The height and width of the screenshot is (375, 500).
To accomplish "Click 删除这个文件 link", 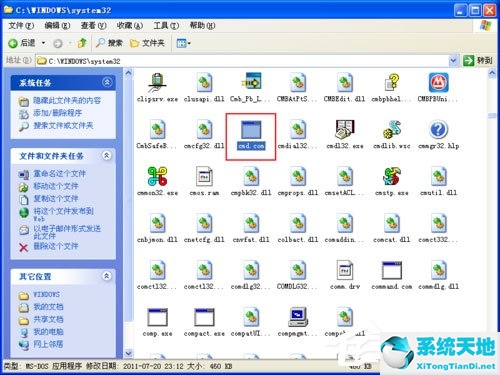I will (x=56, y=246).
